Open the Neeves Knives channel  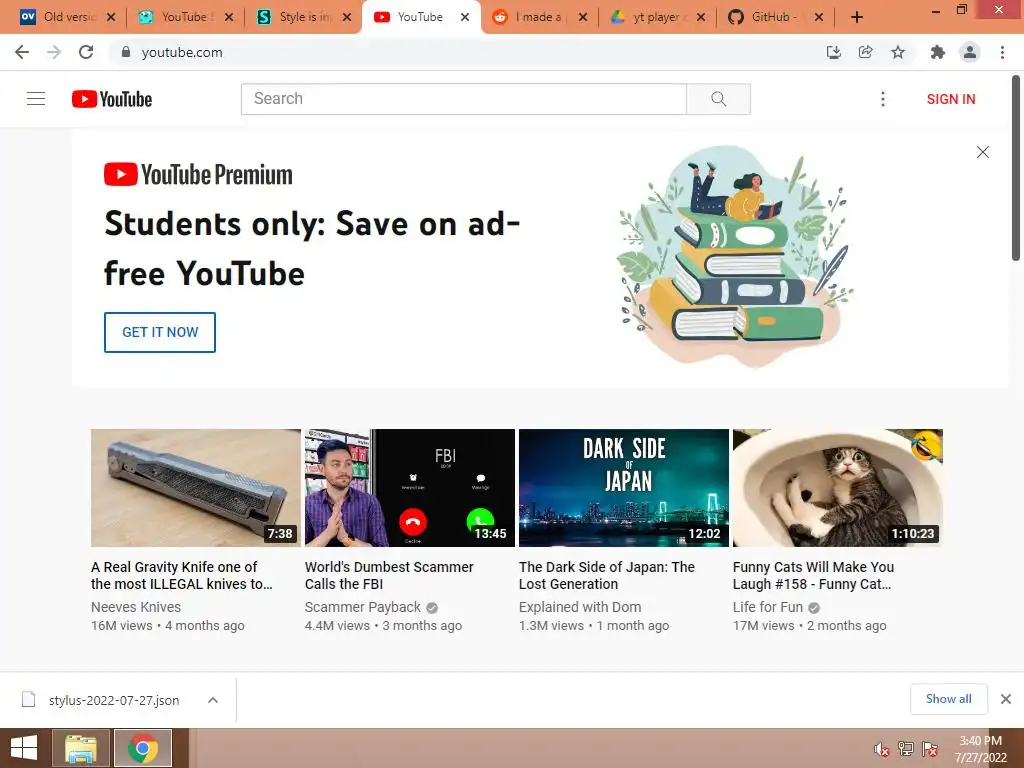pyautogui.click(x=136, y=607)
